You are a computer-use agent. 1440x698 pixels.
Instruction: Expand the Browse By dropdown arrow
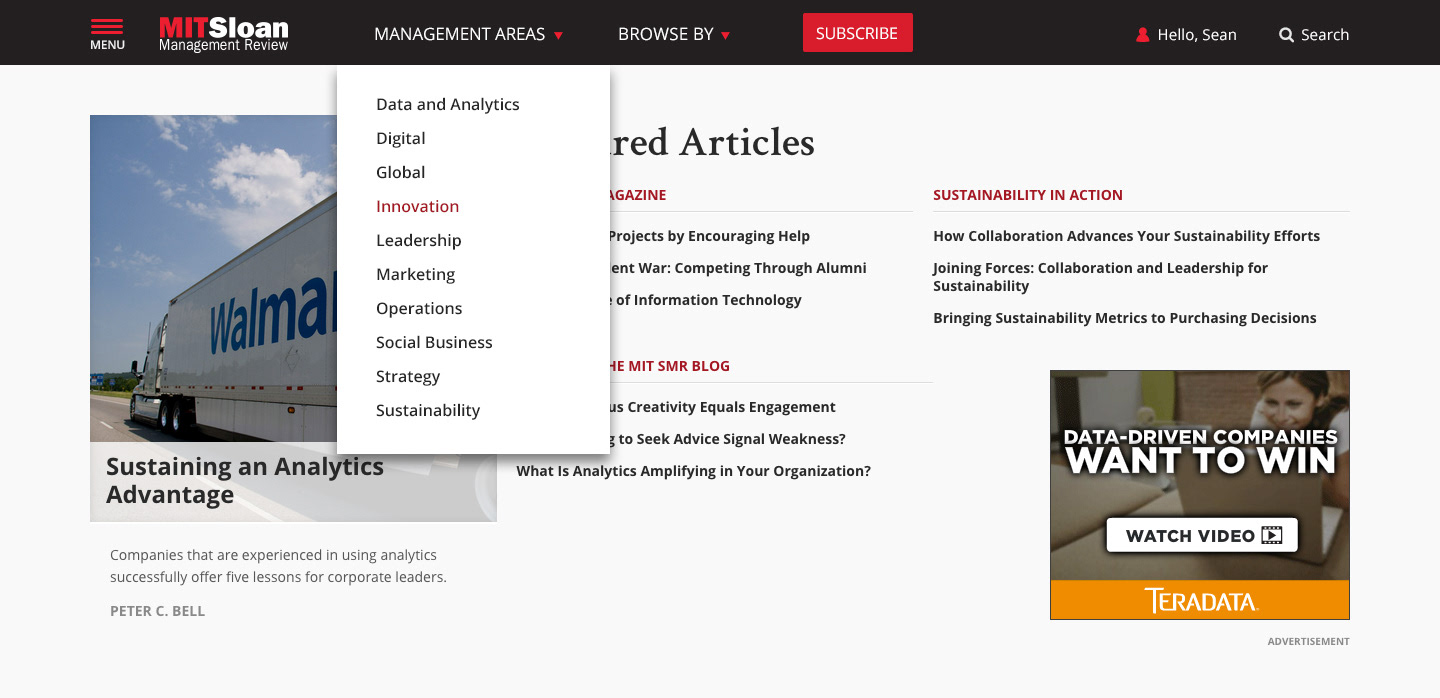(726, 35)
